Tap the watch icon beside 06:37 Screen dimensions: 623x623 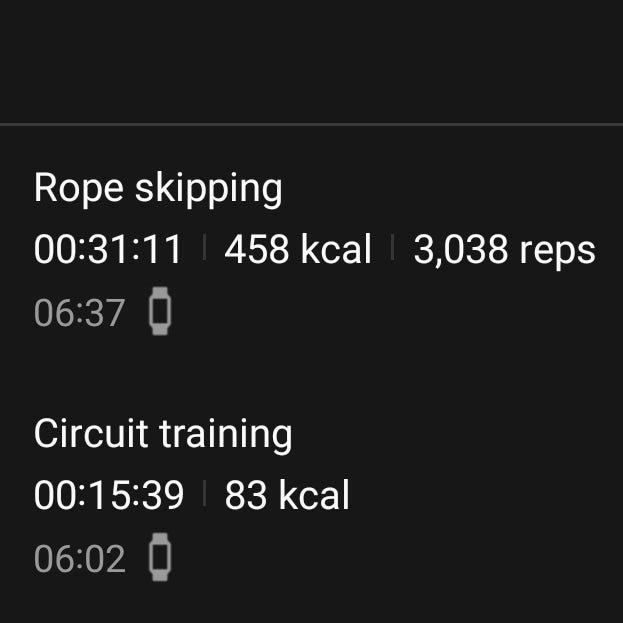160,312
